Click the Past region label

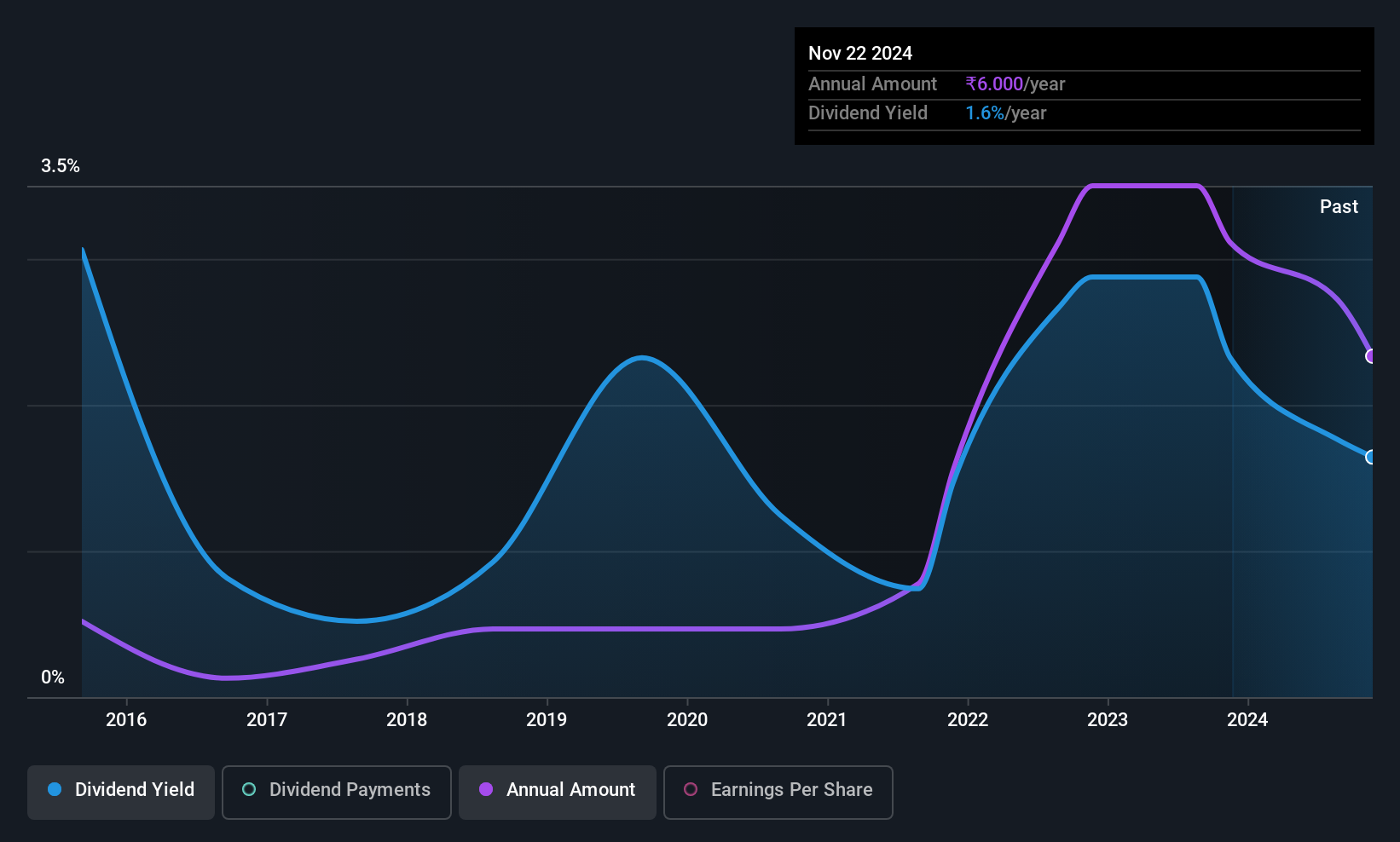[1339, 206]
